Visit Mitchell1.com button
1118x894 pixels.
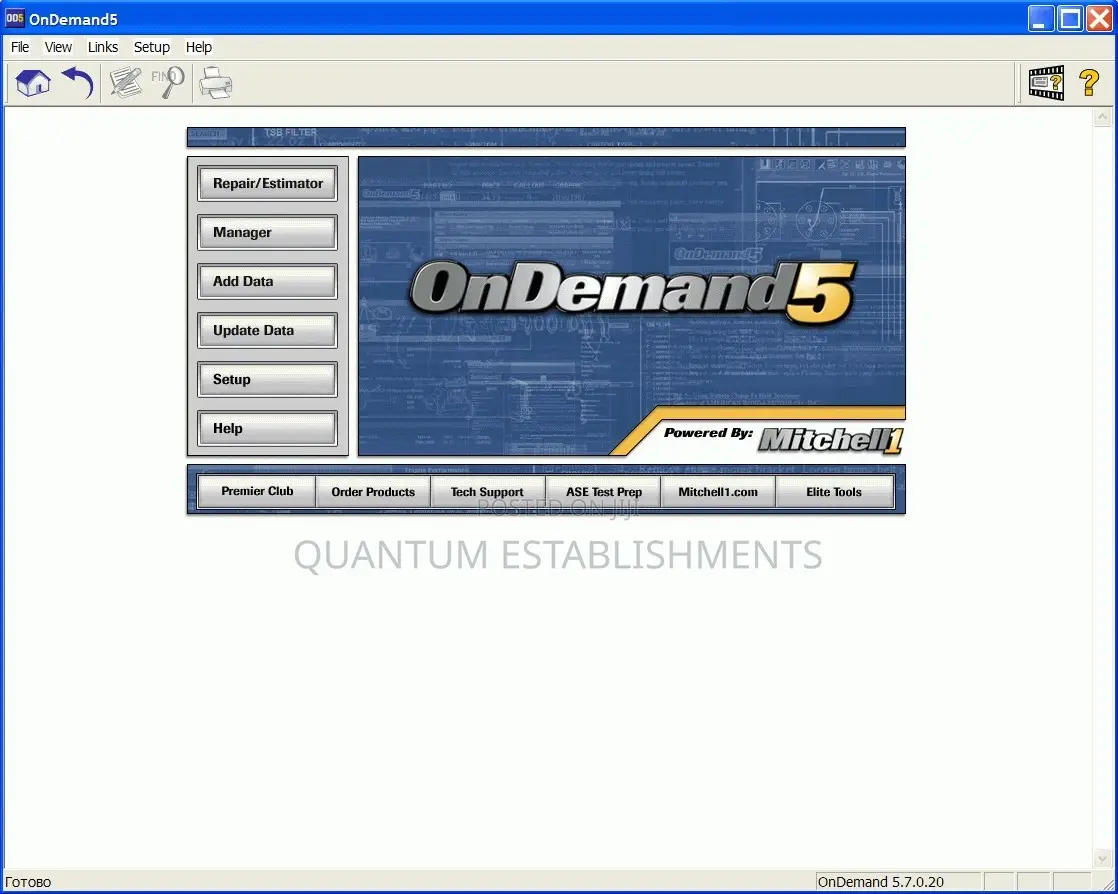pyautogui.click(x=718, y=491)
